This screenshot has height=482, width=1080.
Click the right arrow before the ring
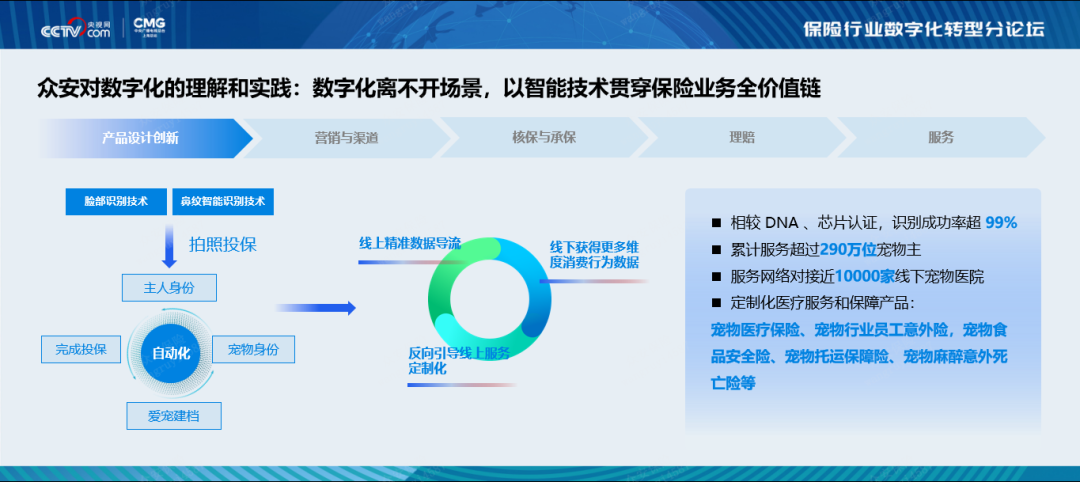tap(315, 308)
